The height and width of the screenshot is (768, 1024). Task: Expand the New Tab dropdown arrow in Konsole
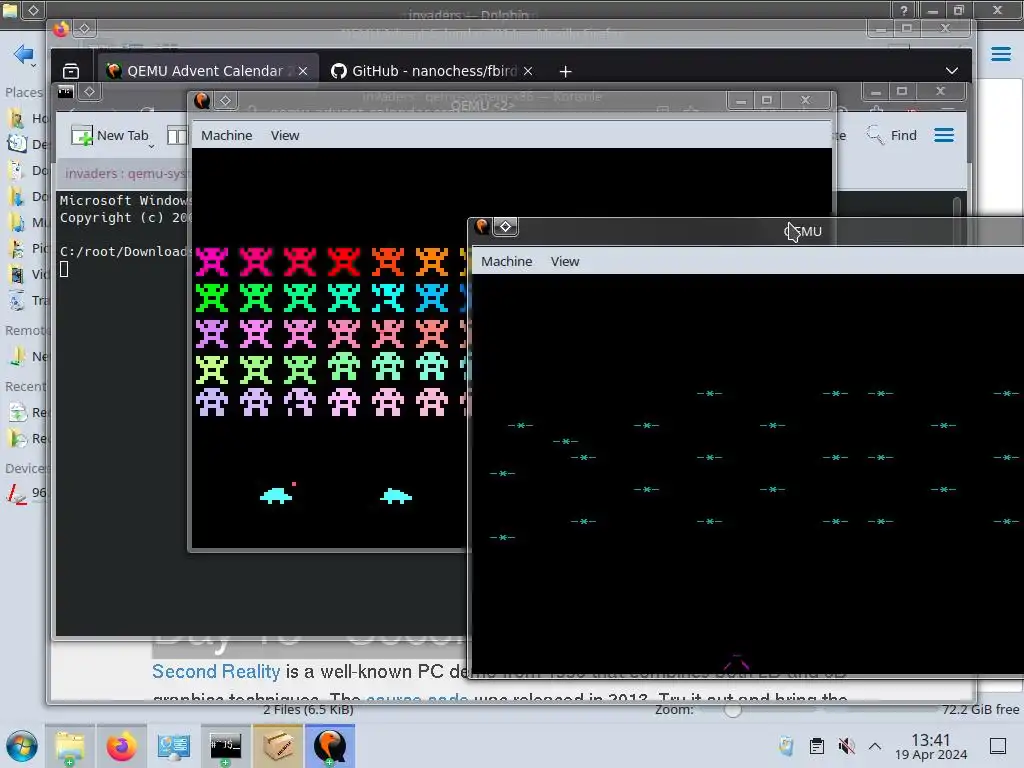coord(152,146)
